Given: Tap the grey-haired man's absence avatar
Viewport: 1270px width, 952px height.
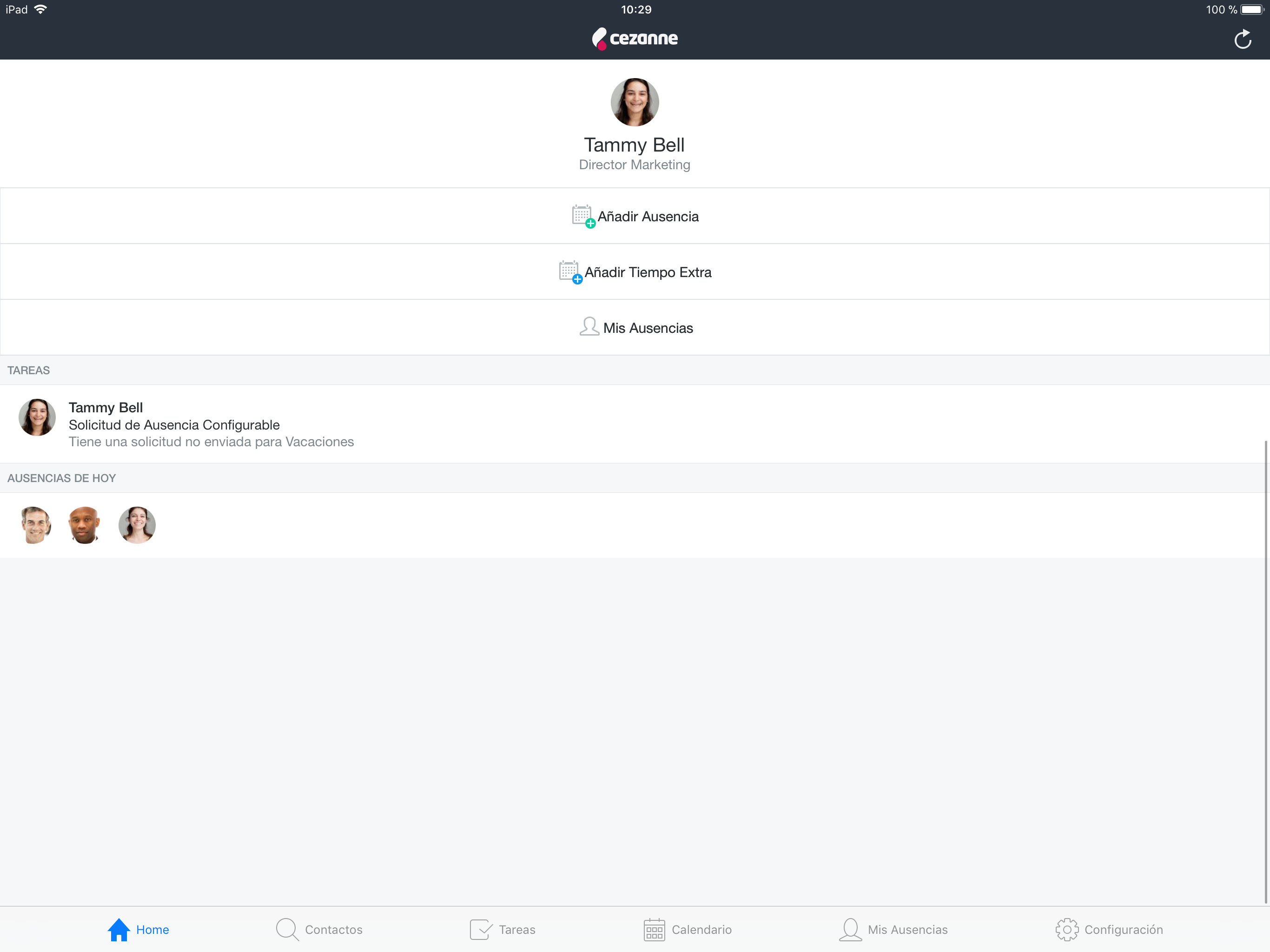Looking at the screenshot, I should pos(36,525).
